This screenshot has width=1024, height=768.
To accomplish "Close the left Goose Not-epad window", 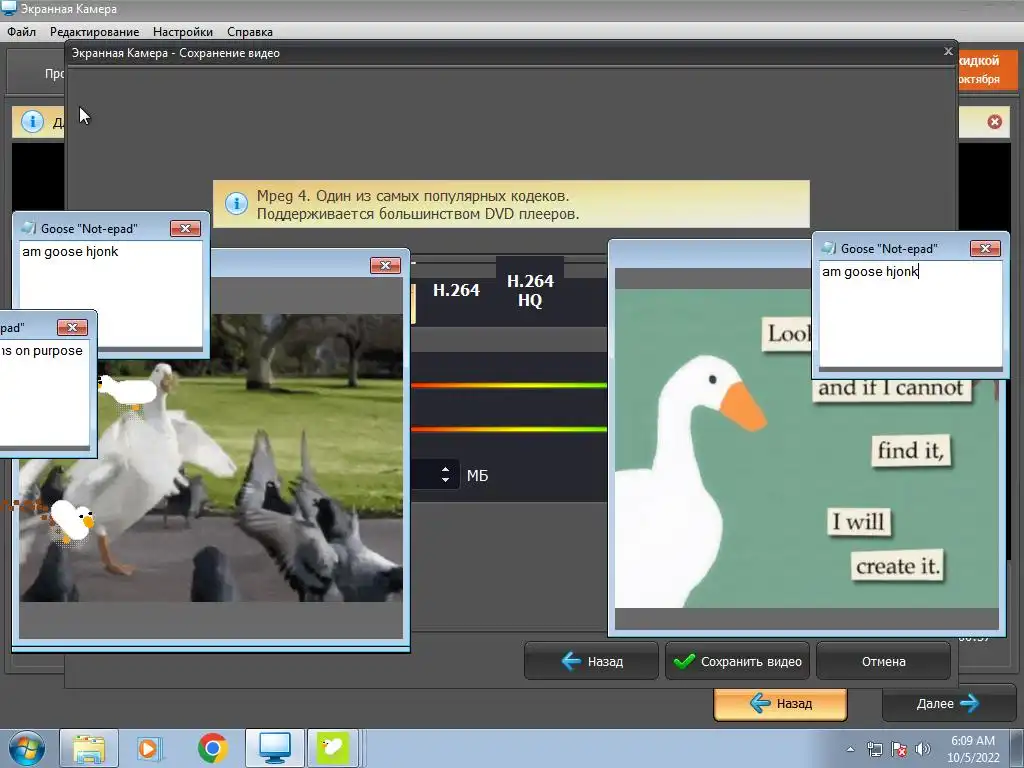I will pos(185,228).
